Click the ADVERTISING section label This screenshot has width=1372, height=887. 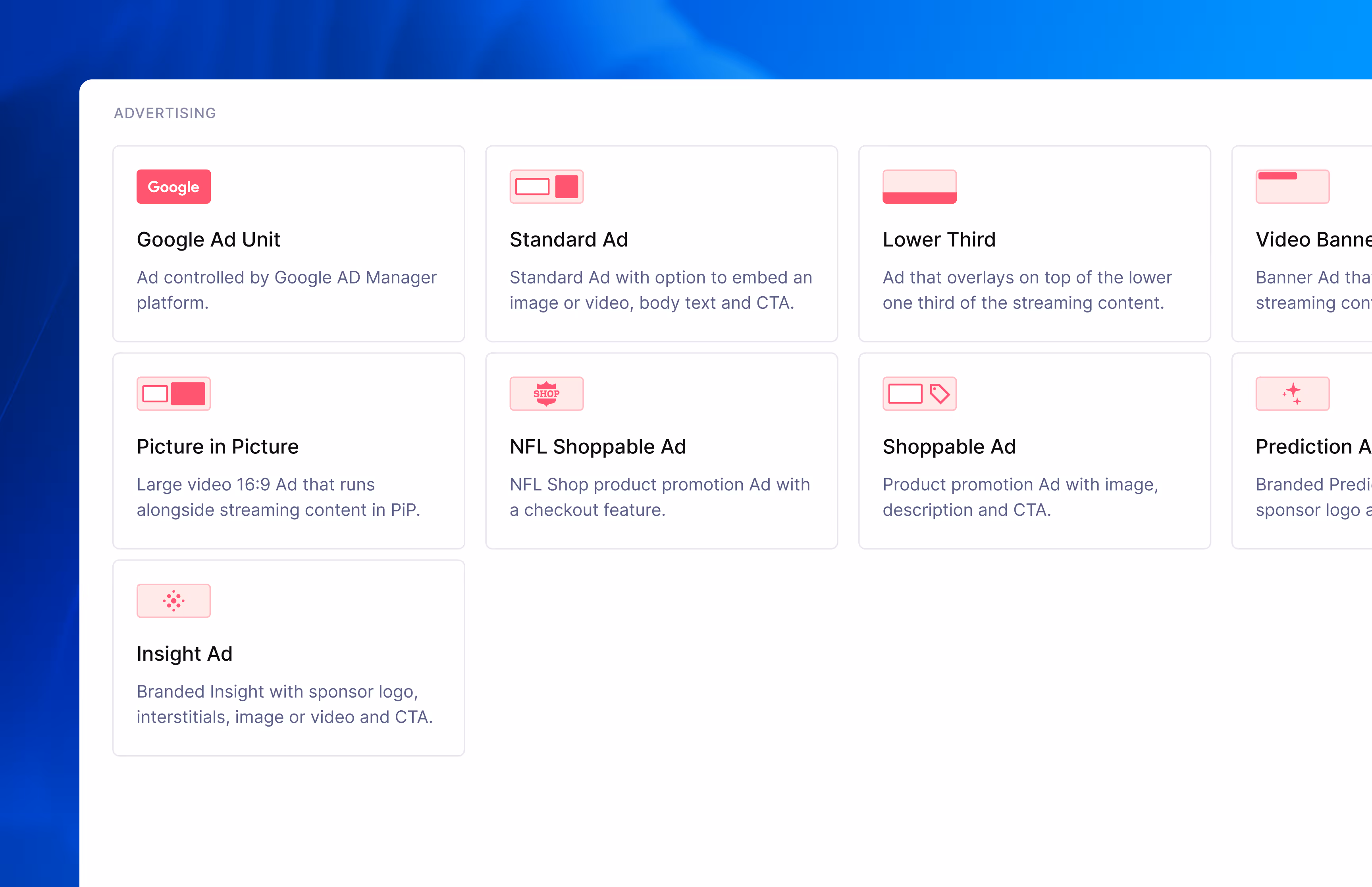coord(165,114)
